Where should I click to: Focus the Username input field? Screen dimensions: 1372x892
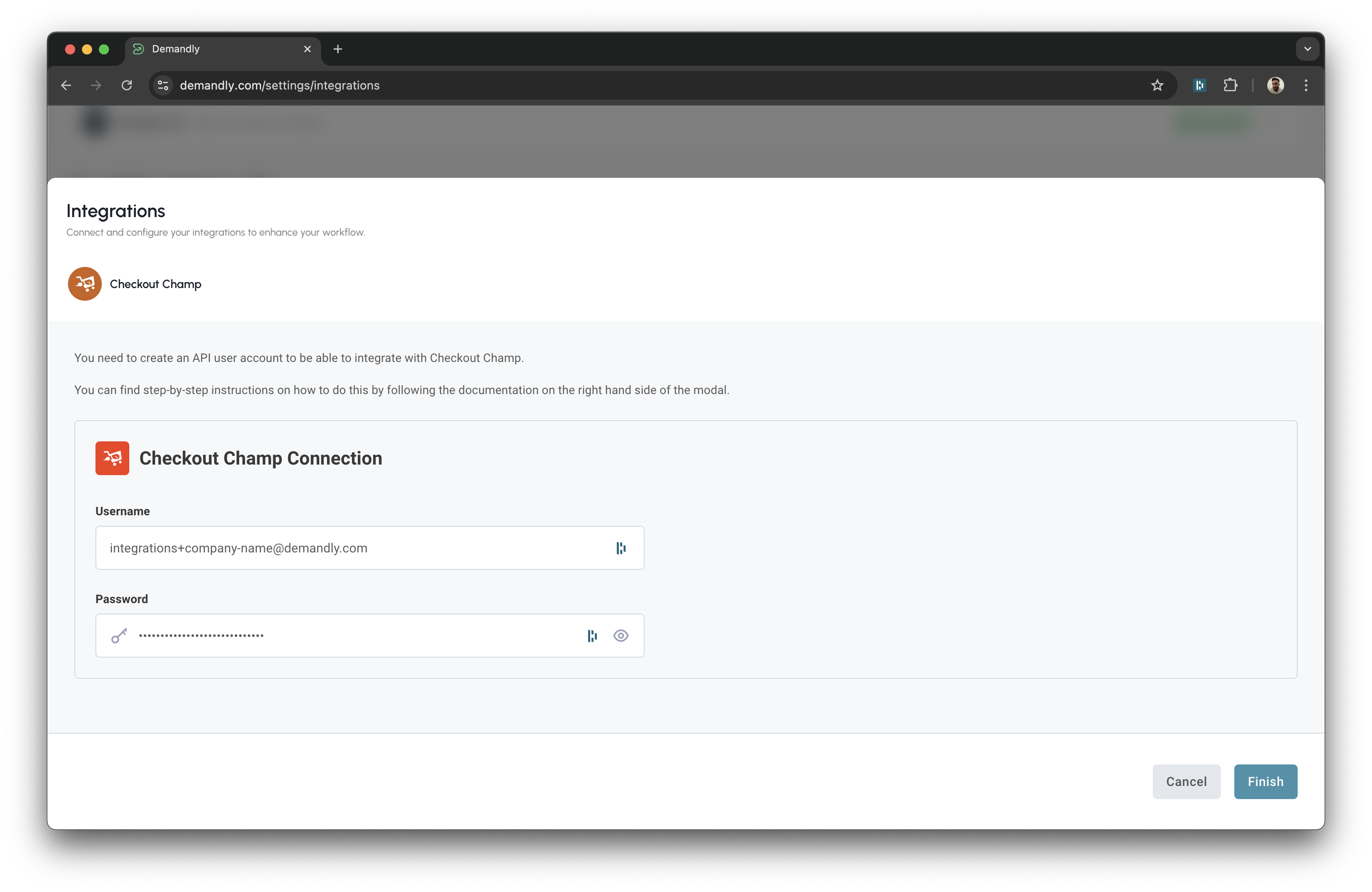pos(346,548)
